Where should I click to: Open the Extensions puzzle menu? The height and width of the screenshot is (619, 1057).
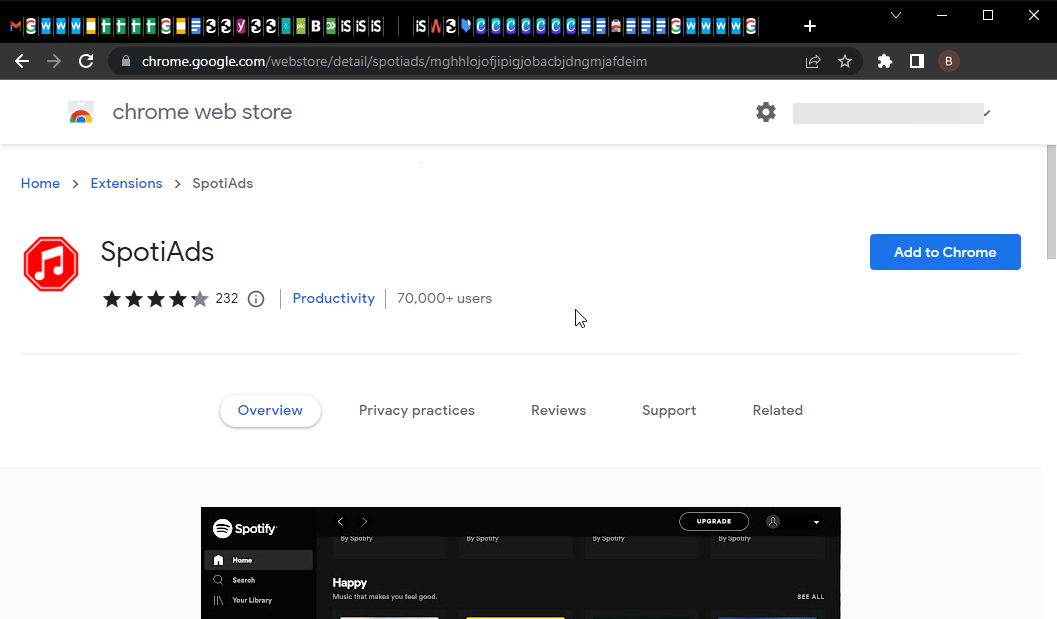pyautogui.click(x=884, y=61)
